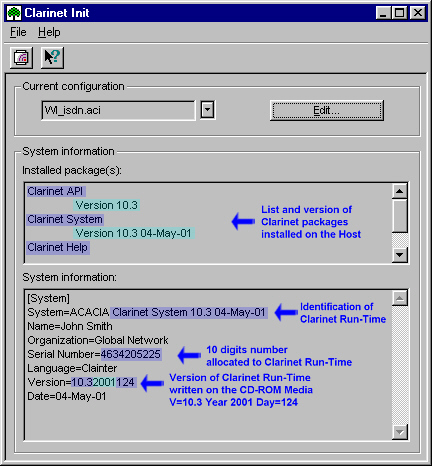Select Version 10.3 04-May-01 line
The width and height of the screenshot is (432, 466).
tap(134, 233)
